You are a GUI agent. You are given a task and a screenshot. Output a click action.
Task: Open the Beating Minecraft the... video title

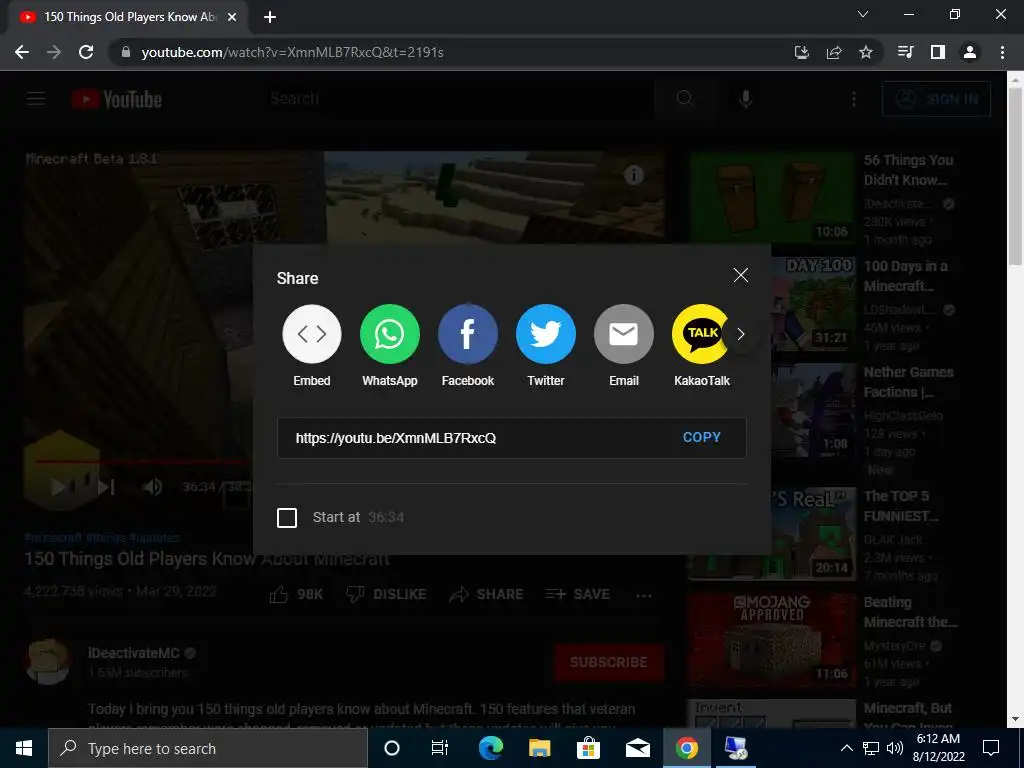pyautogui.click(x=910, y=612)
